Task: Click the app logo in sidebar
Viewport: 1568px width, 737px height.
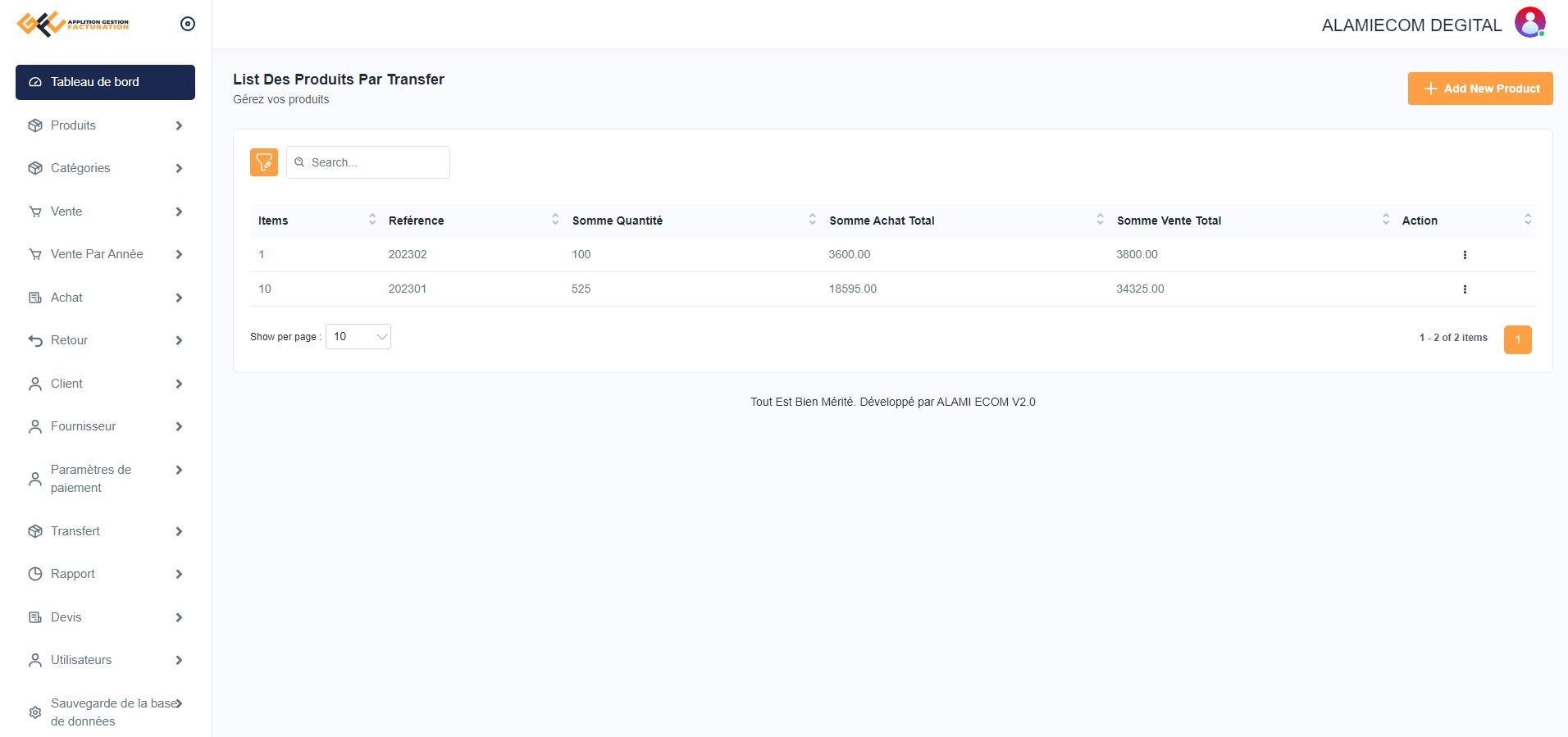Action: coord(72,24)
